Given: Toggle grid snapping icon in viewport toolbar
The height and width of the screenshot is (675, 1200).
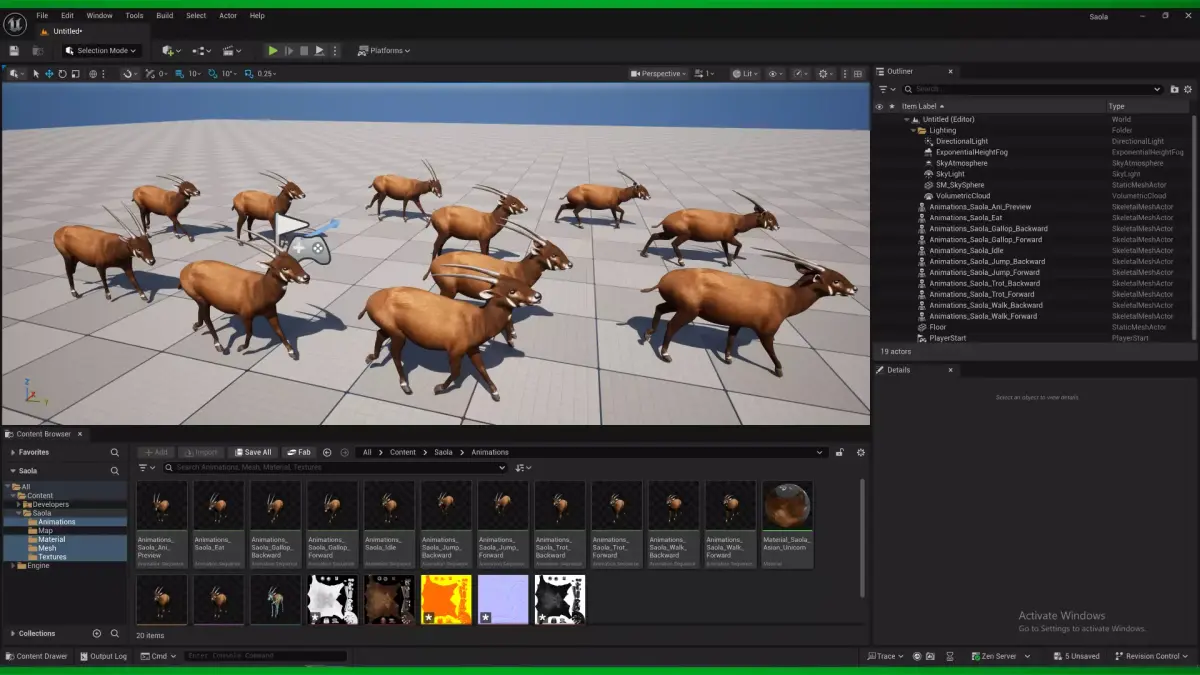Looking at the screenshot, I should point(179,74).
